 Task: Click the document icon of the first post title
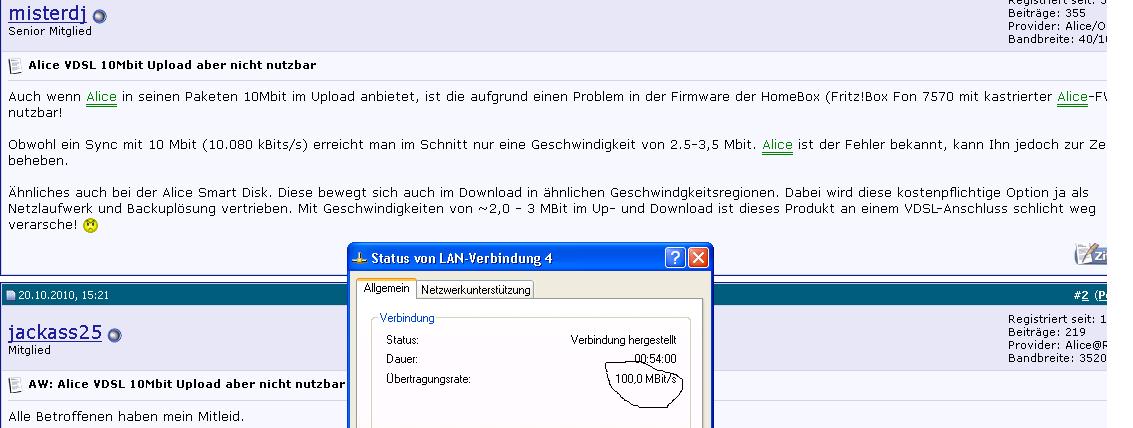coord(16,66)
